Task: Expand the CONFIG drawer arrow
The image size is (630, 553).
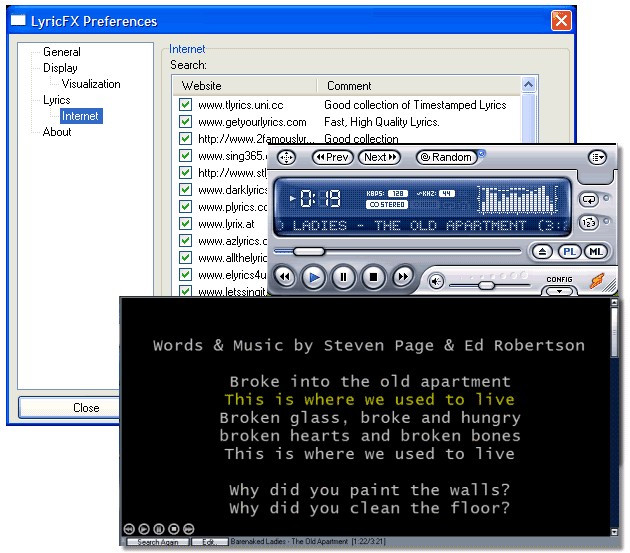Action: pos(559,291)
